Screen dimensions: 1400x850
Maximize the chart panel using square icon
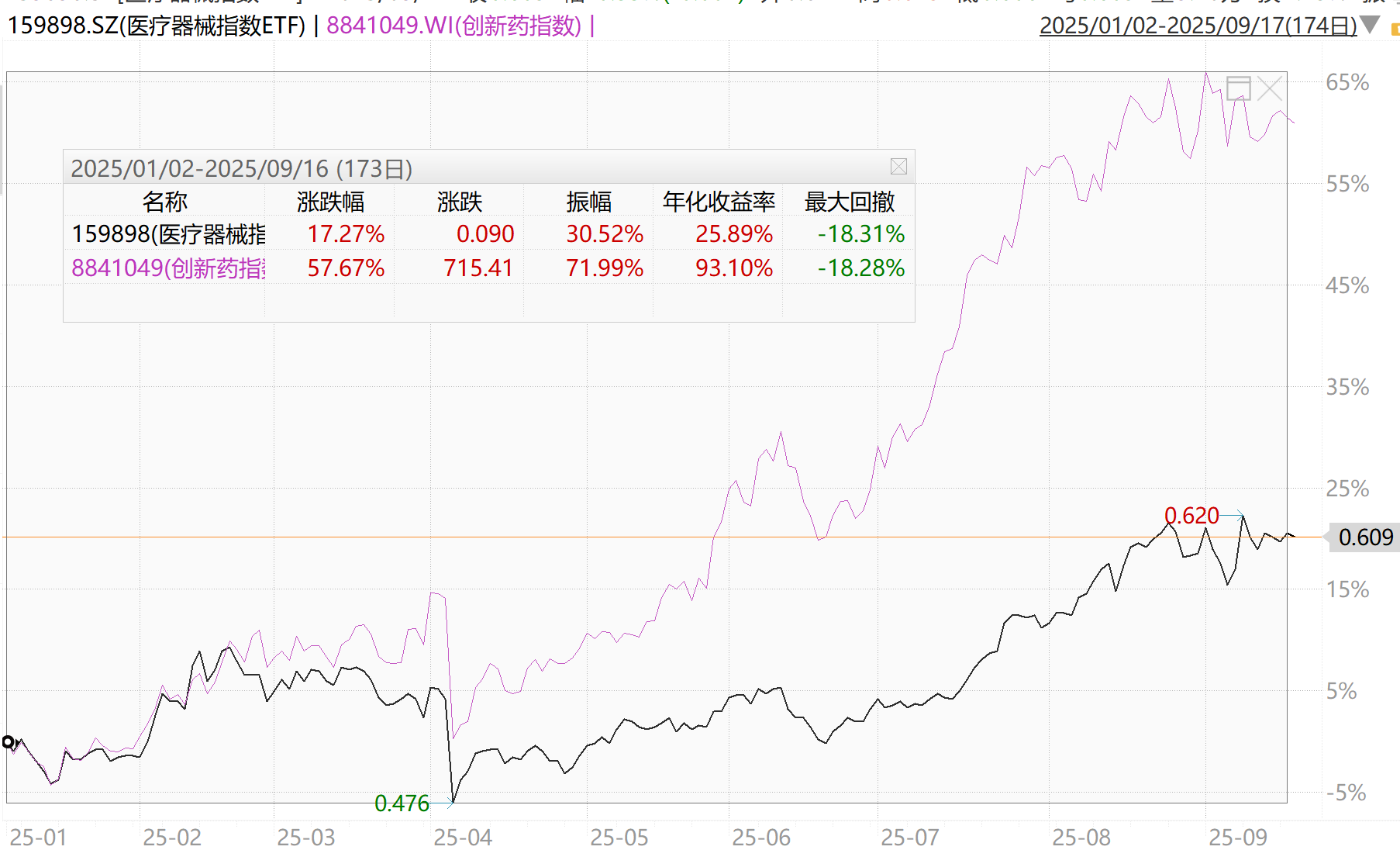point(1238,88)
